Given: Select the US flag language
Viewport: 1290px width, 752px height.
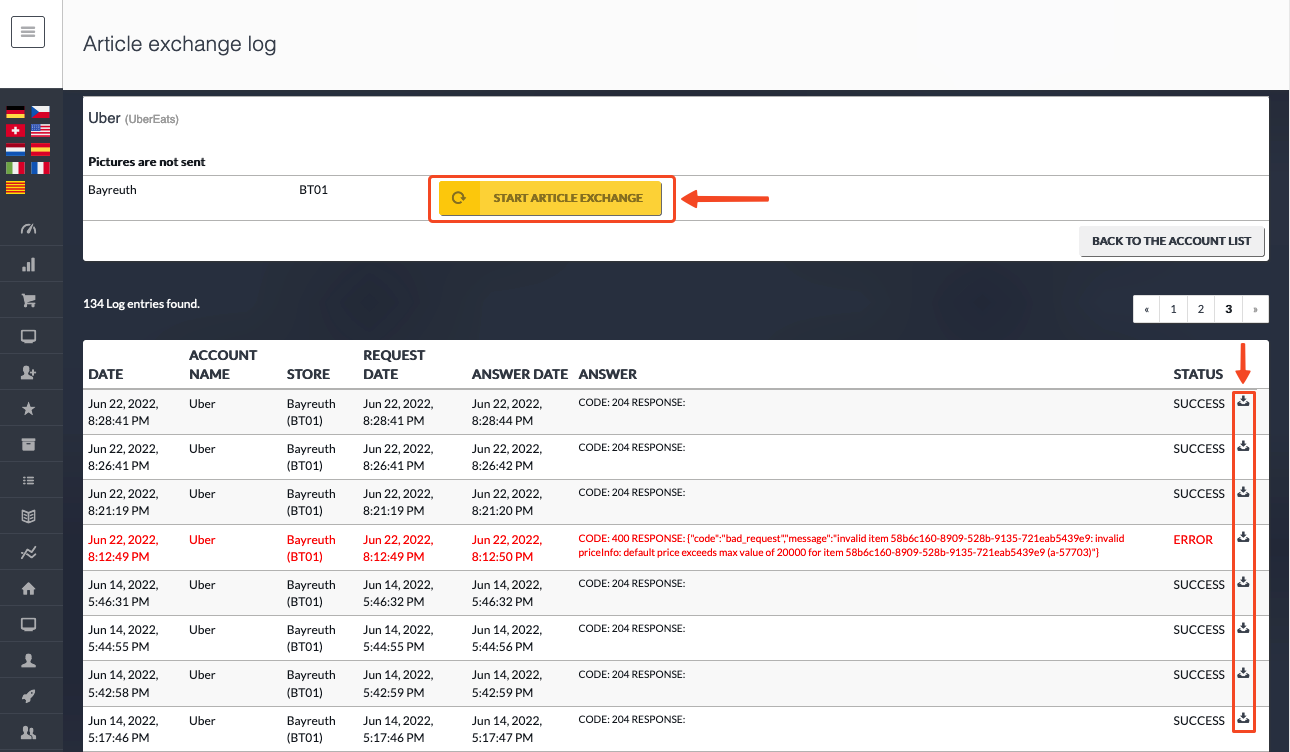Looking at the screenshot, I should pos(40,131).
